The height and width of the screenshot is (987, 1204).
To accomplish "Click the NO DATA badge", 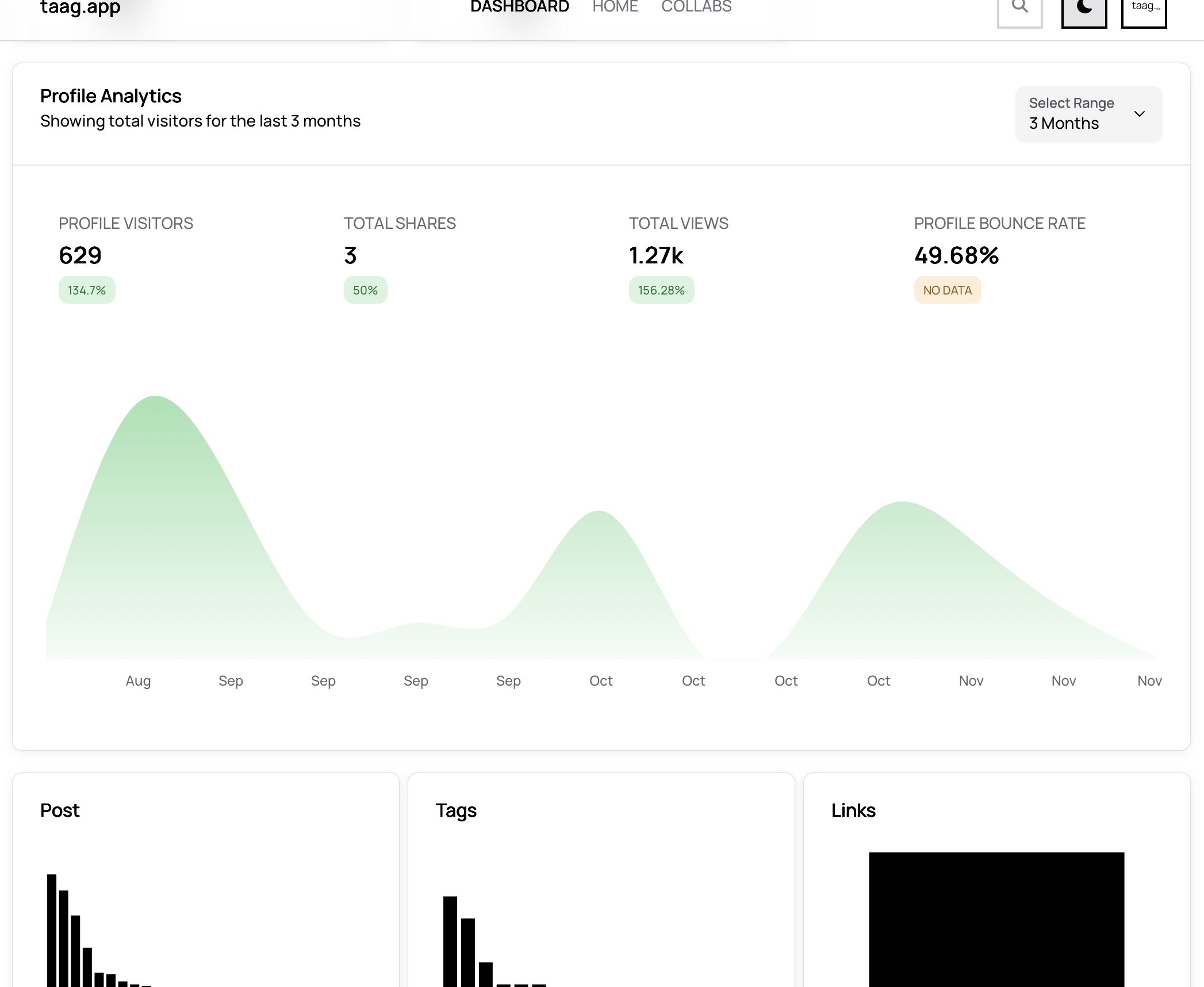I will (946, 290).
